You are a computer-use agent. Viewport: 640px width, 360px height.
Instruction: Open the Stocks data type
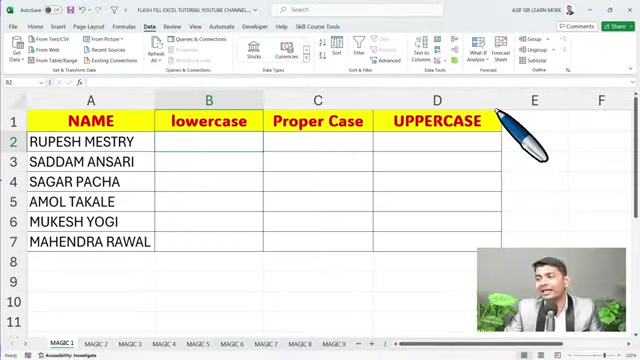click(253, 50)
